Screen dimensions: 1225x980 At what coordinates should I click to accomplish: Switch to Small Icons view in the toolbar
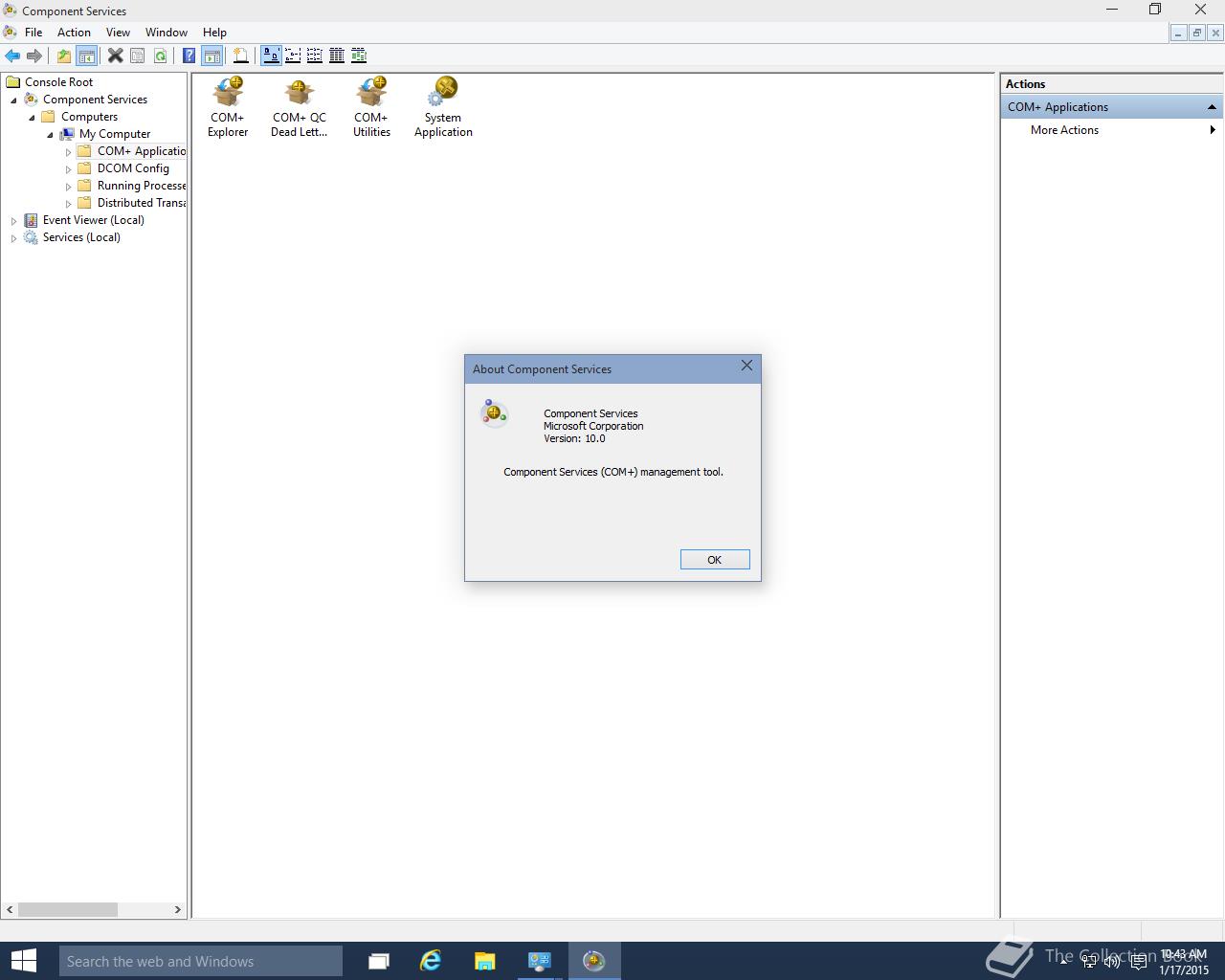click(x=293, y=56)
